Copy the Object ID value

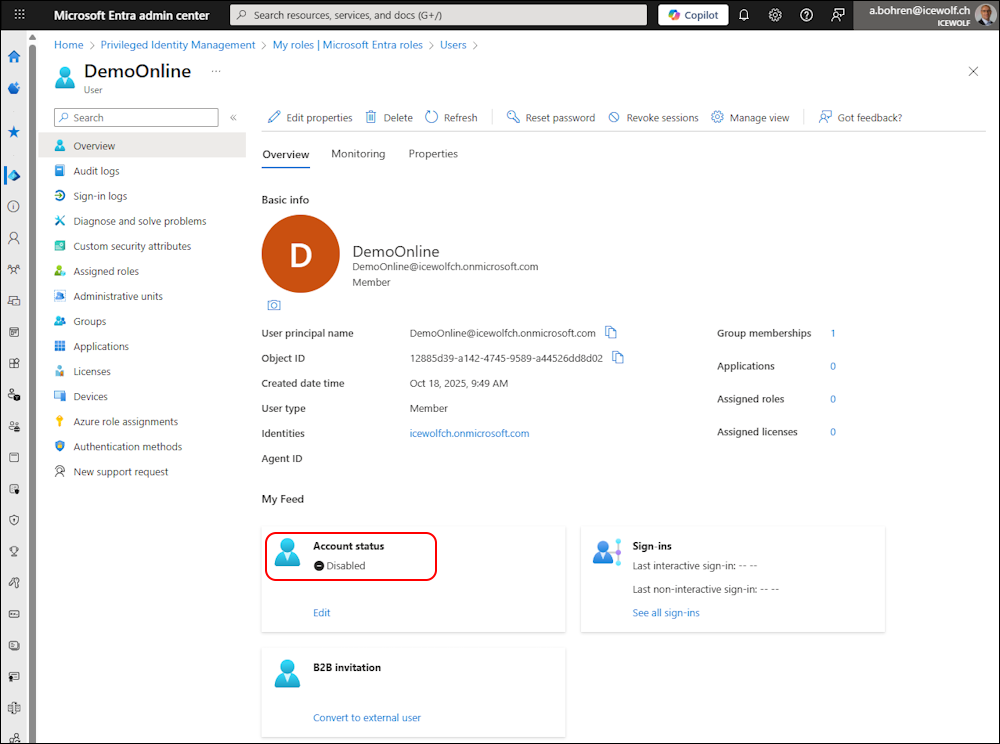pyautogui.click(x=618, y=358)
